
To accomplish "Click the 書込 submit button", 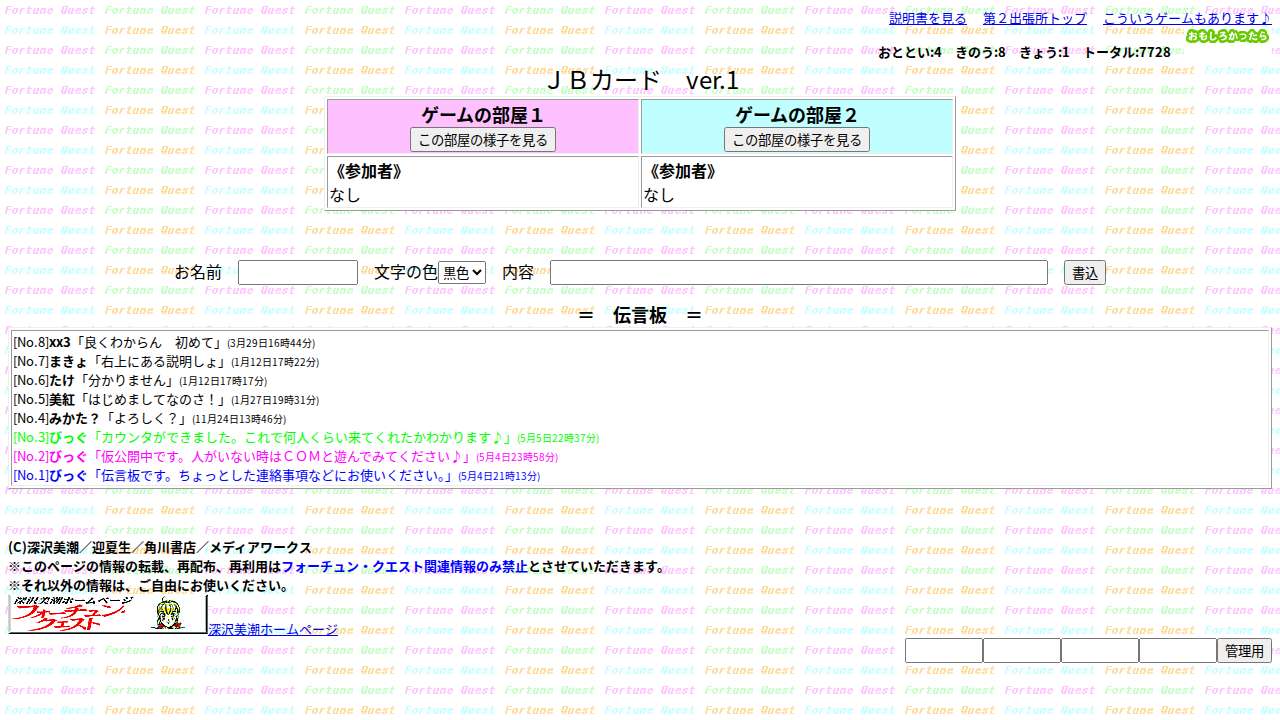I will coord(1085,272).
